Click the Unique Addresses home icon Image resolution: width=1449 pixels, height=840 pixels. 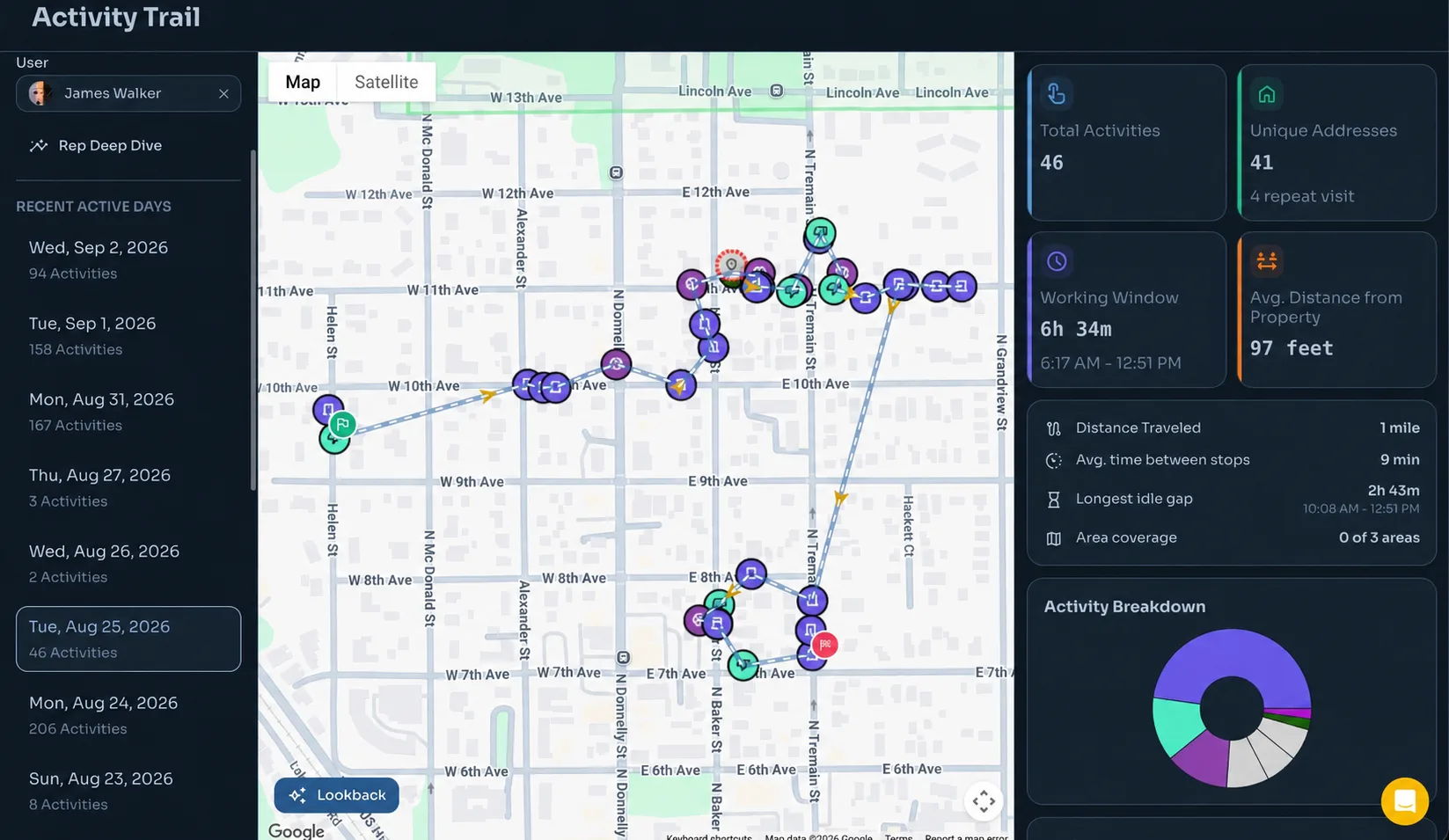(x=1266, y=94)
